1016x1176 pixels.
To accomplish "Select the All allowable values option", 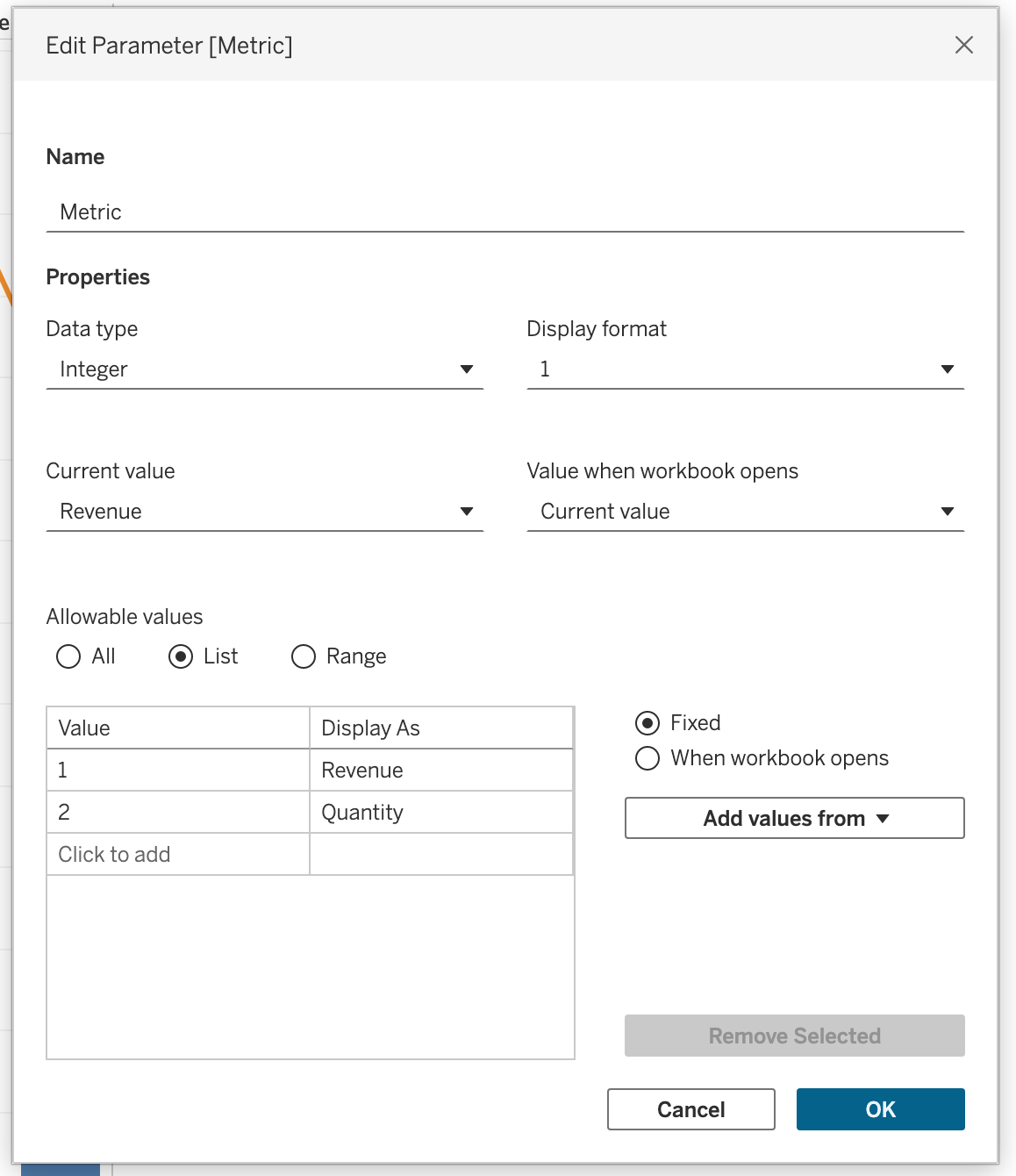I will (x=68, y=656).
